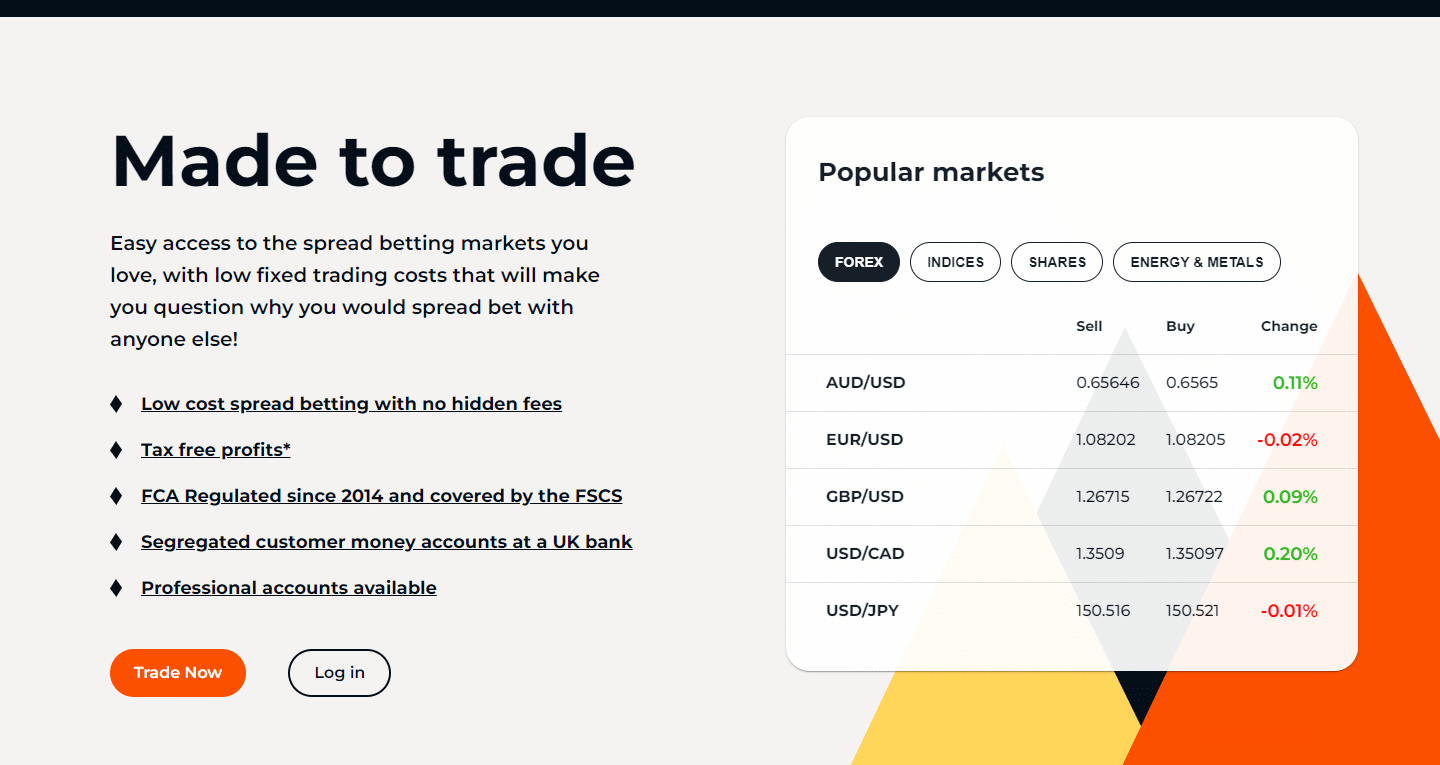Open the segregated customer money accounts link
This screenshot has width=1440, height=765.
click(x=387, y=541)
